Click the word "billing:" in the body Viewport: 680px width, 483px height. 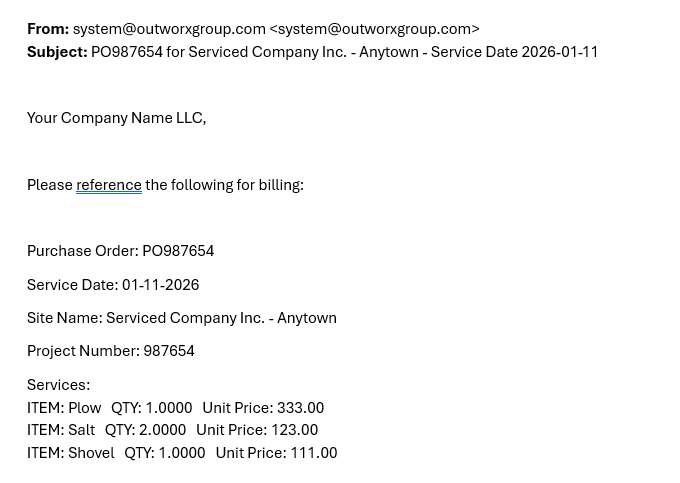(x=281, y=185)
